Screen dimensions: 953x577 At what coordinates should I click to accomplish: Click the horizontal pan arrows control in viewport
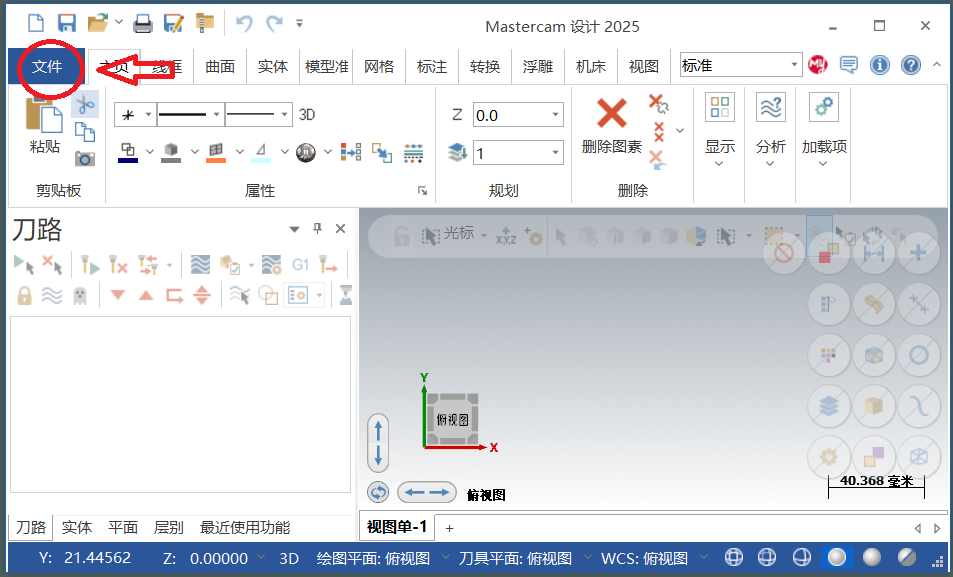[x=427, y=492]
